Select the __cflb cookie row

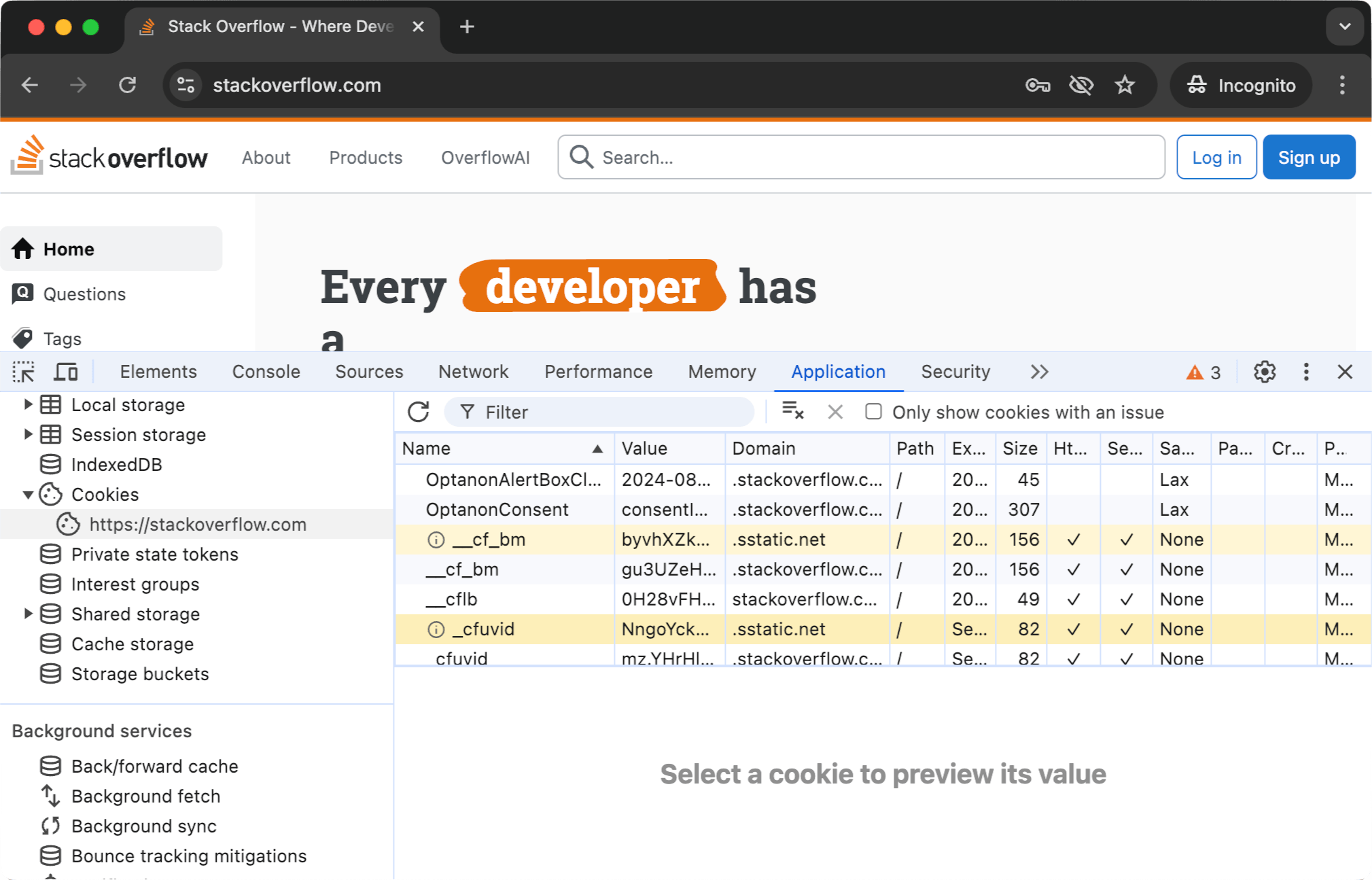[x=882, y=599]
